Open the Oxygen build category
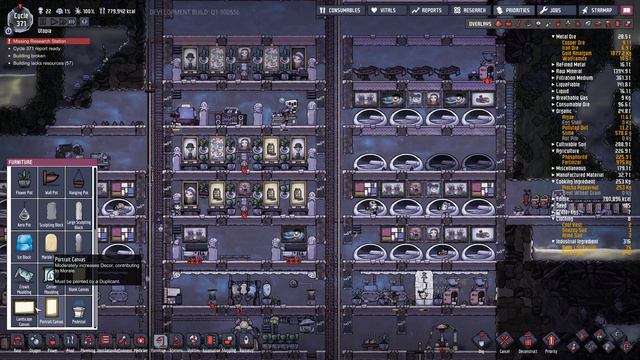The height and width of the screenshot is (360, 640). [35, 342]
